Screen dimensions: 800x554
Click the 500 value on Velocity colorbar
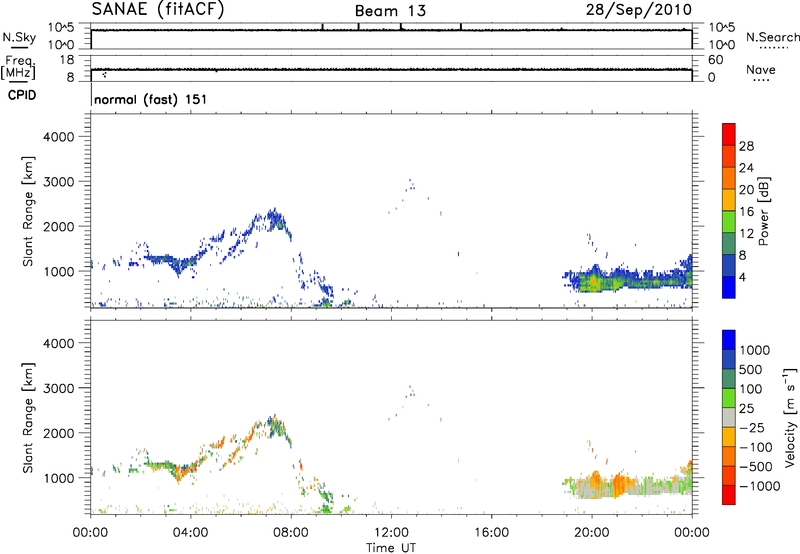tap(751, 370)
